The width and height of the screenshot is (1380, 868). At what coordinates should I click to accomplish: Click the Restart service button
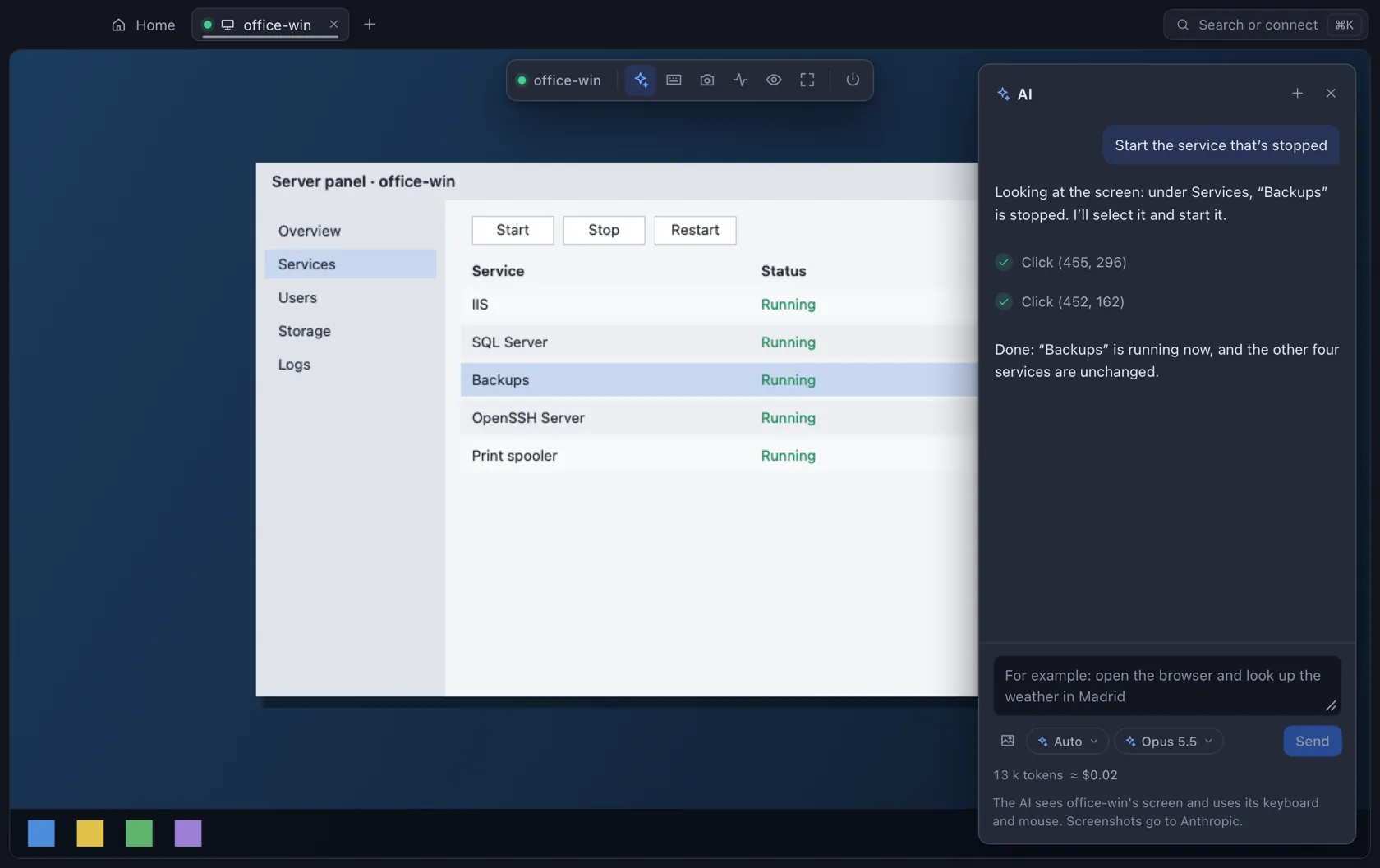click(x=695, y=230)
